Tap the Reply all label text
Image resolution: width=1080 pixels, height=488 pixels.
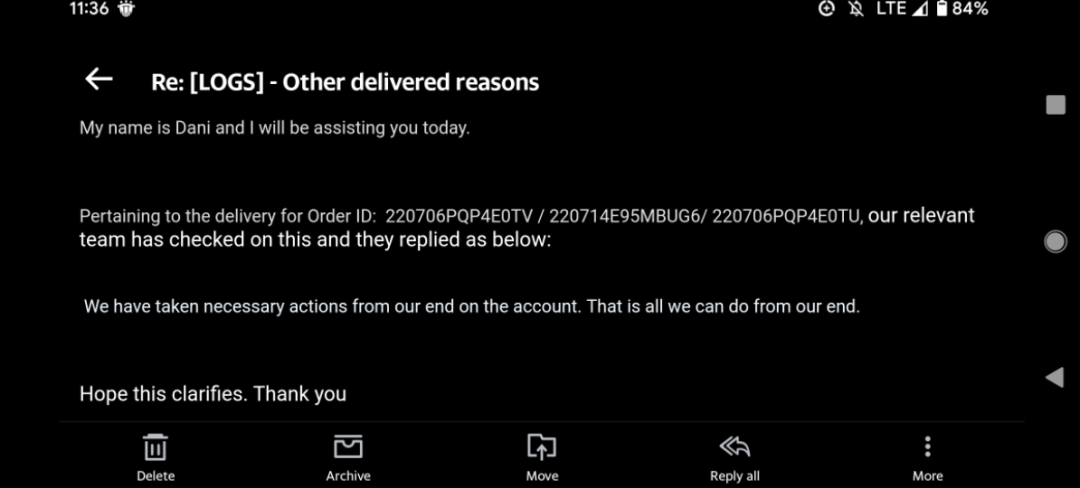click(x=734, y=476)
